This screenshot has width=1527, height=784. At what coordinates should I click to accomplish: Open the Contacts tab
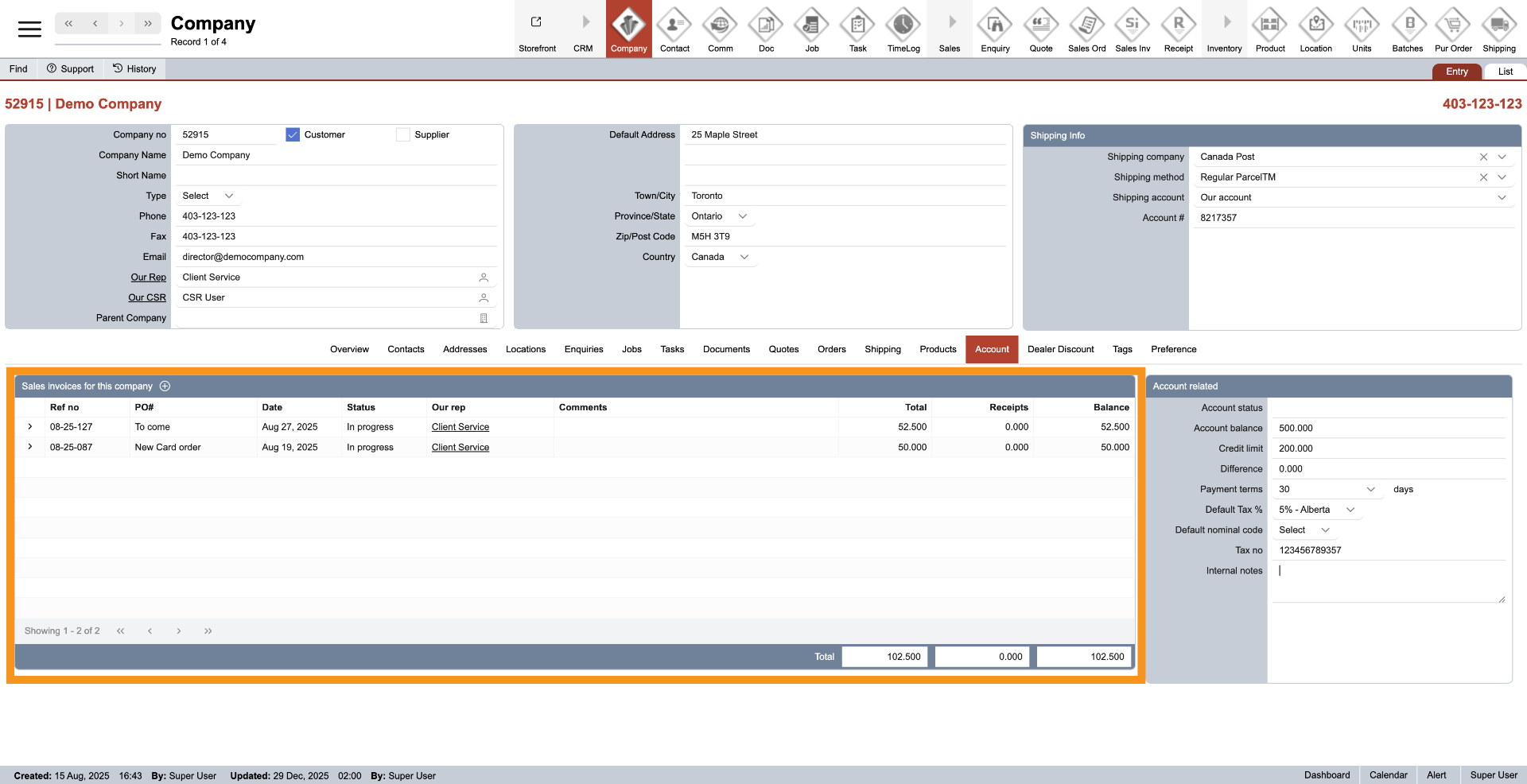406,350
